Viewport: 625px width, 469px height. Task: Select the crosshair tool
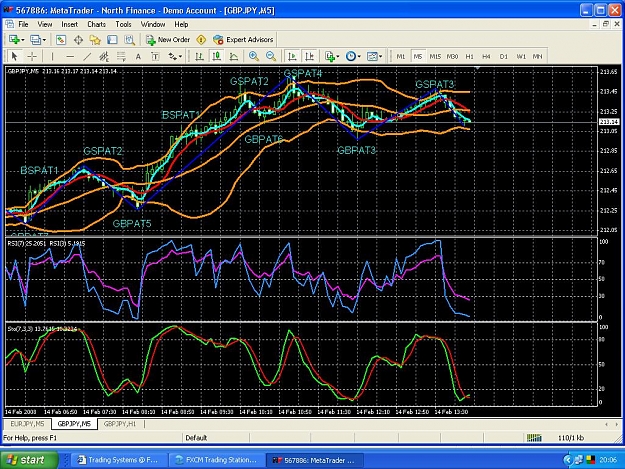click(x=32, y=56)
